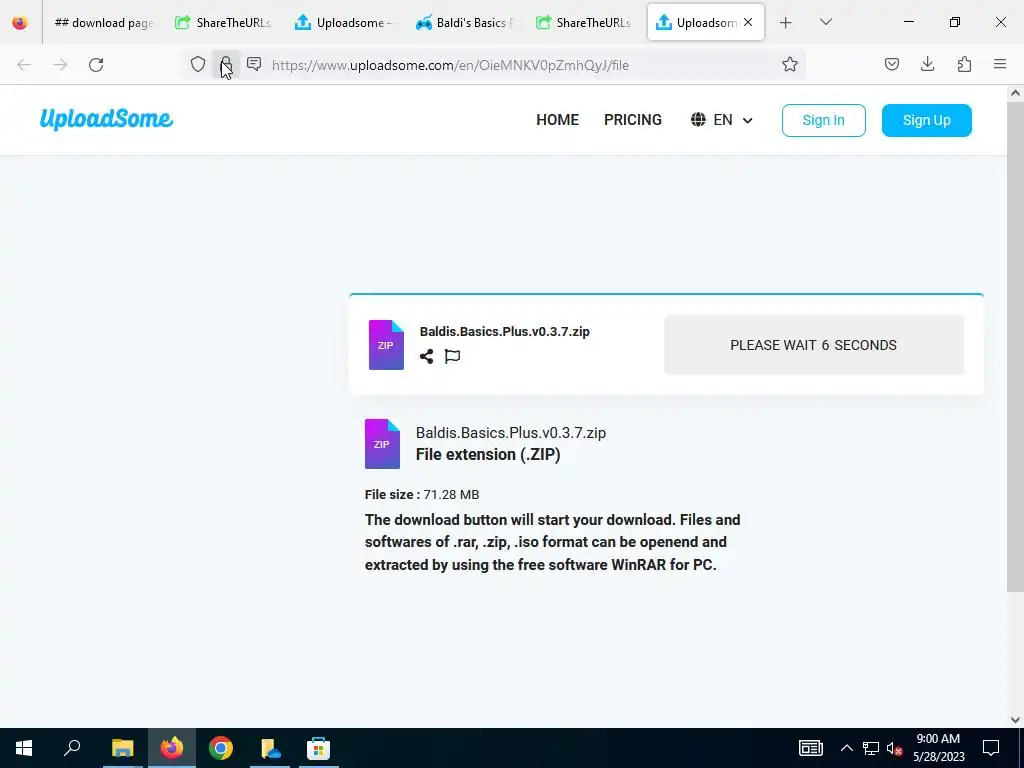
Task: Click the share icon under the file name
Action: click(x=426, y=356)
